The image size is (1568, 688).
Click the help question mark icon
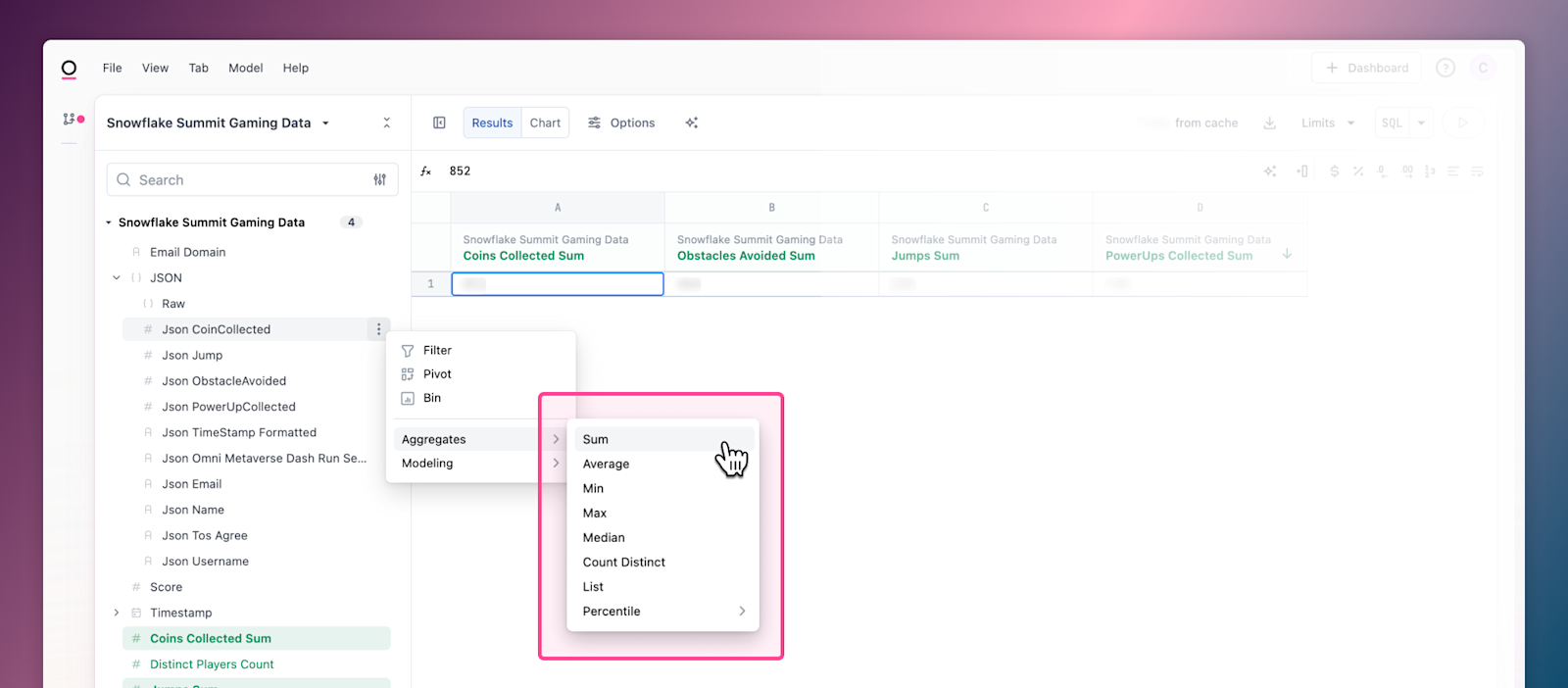coord(1445,68)
